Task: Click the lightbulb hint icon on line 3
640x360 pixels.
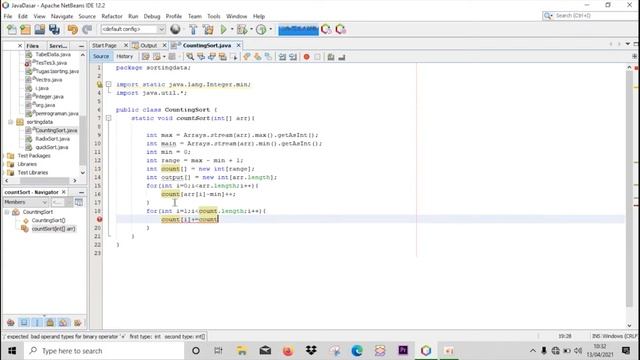Action: click(x=99, y=84)
